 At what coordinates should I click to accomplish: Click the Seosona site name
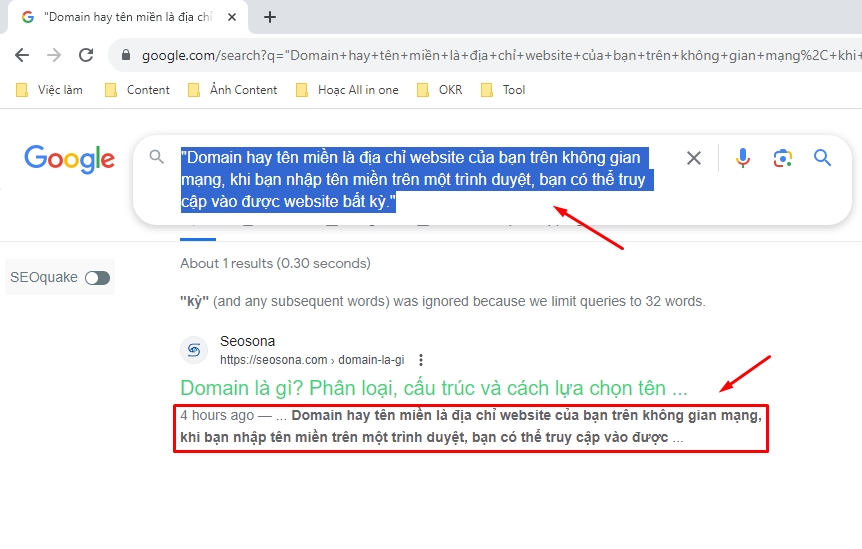[x=247, y=341]
